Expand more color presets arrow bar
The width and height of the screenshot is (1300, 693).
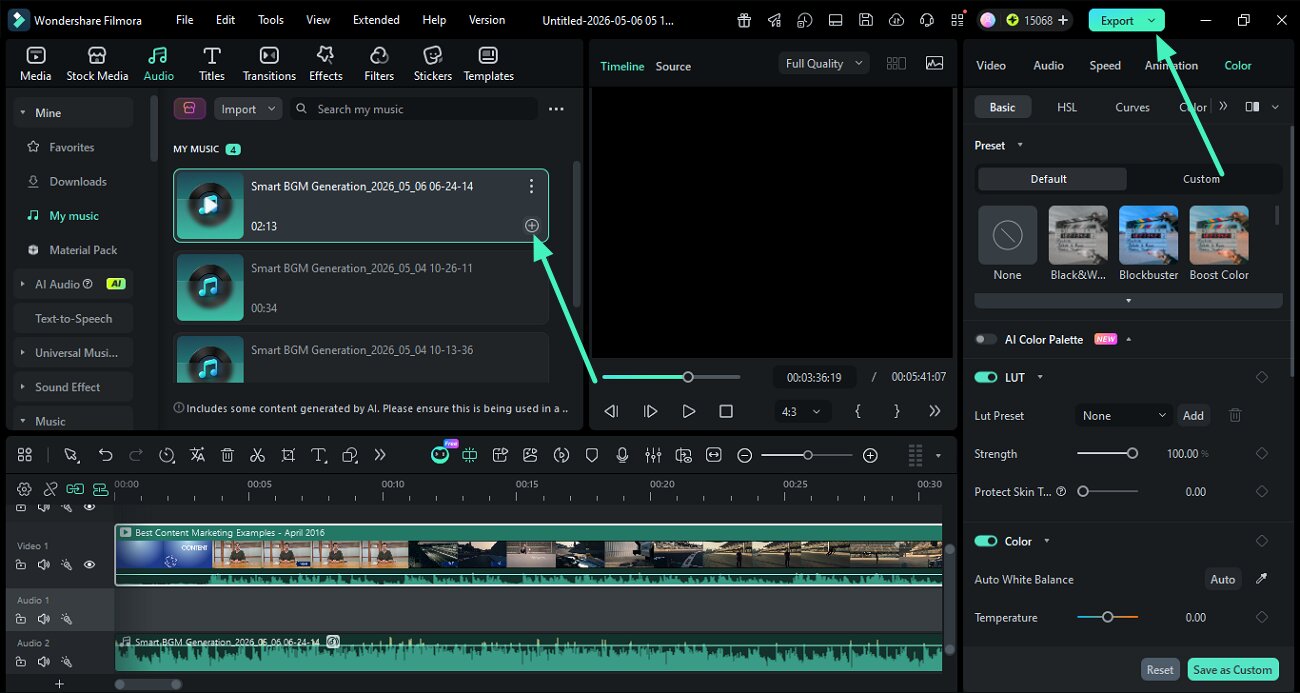(1128, 300)
